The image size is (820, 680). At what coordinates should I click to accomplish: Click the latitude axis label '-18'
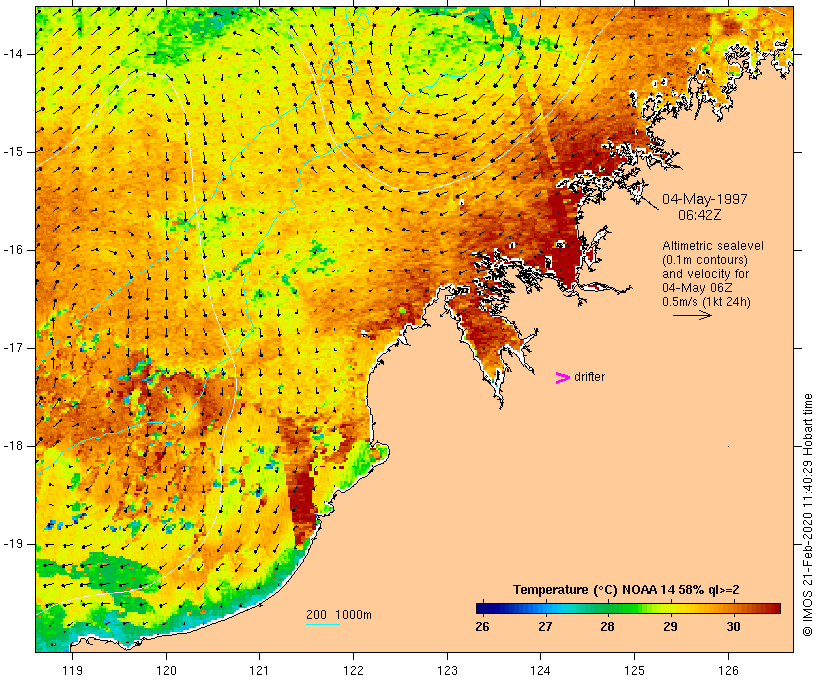(13, 446)
